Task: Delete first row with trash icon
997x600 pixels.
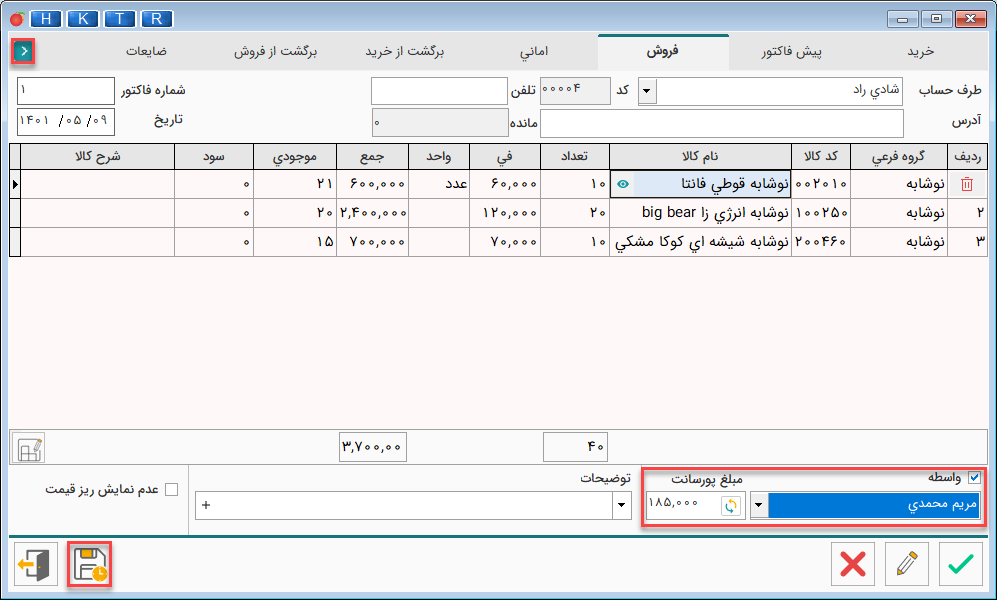Action: click(966, 184)
